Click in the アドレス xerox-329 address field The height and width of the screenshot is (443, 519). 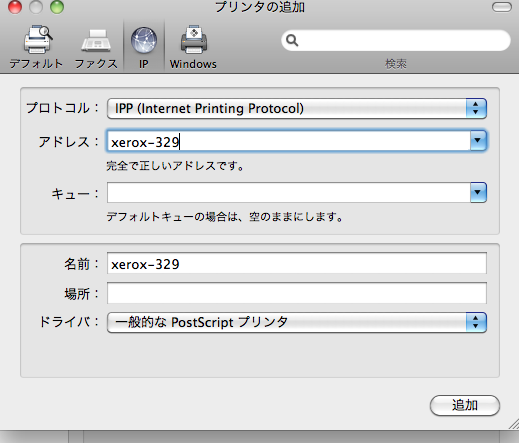coord(289,141)
